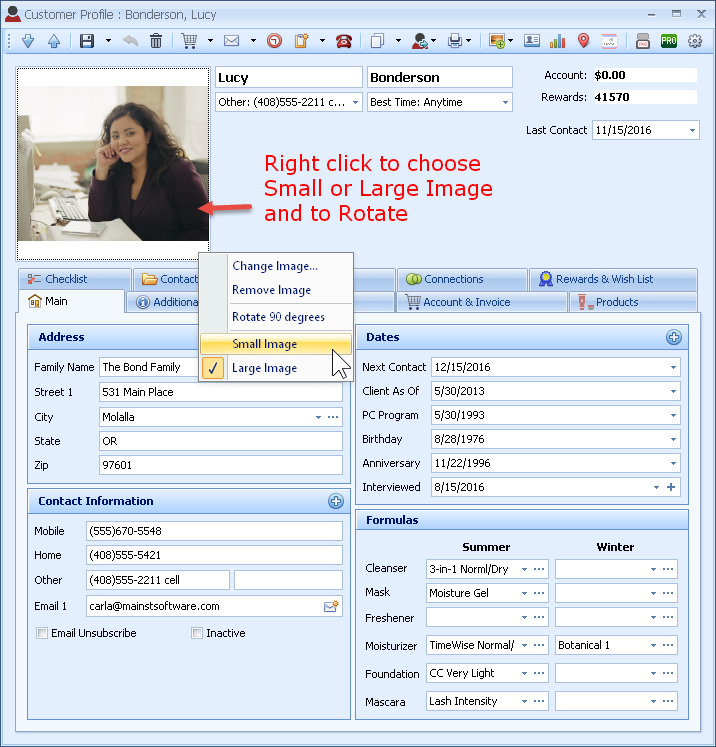This screenshot has height=747, width=716.
Task: Click the email envelope icon in Email 1 field
Action: click(x=331, y=606)
